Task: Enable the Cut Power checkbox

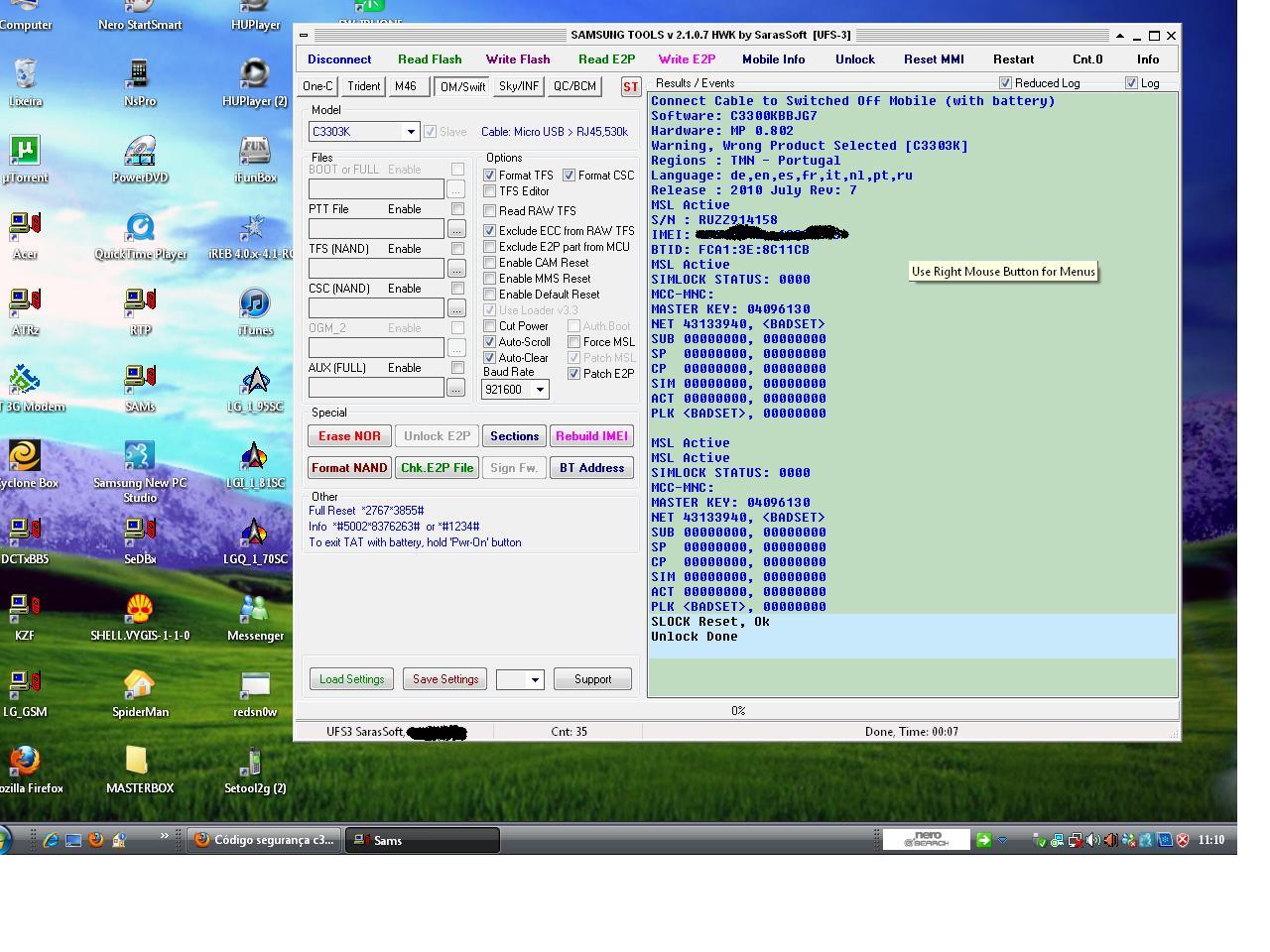Action: pos(490,326)
